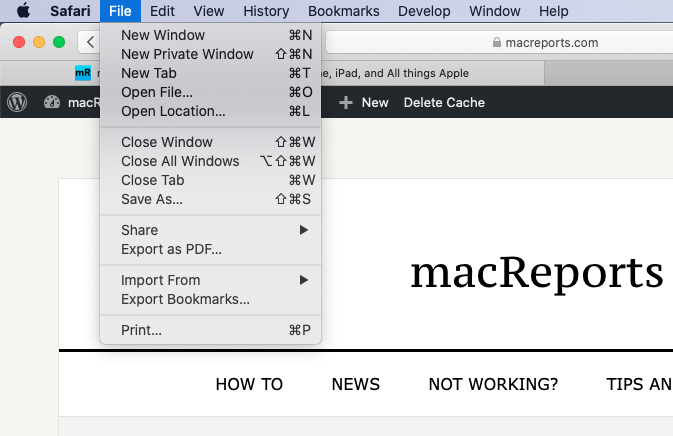Click the Safari back arrow button
Viewport: 673px width, 436px height.
point(90,42)
